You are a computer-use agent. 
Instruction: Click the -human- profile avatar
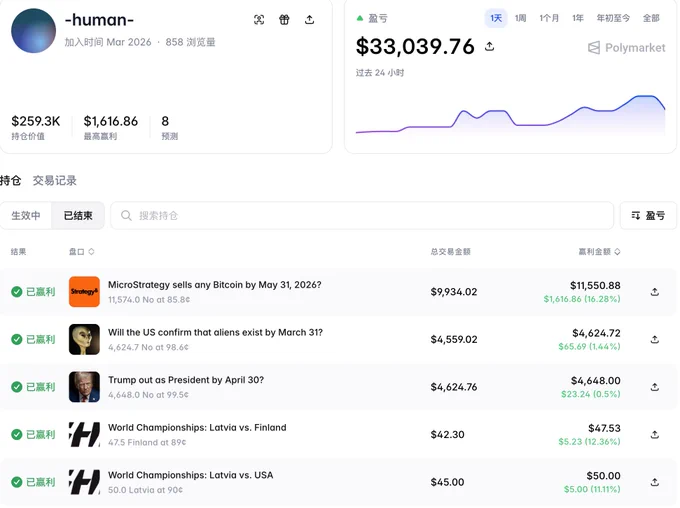click(x=33, y=31)
